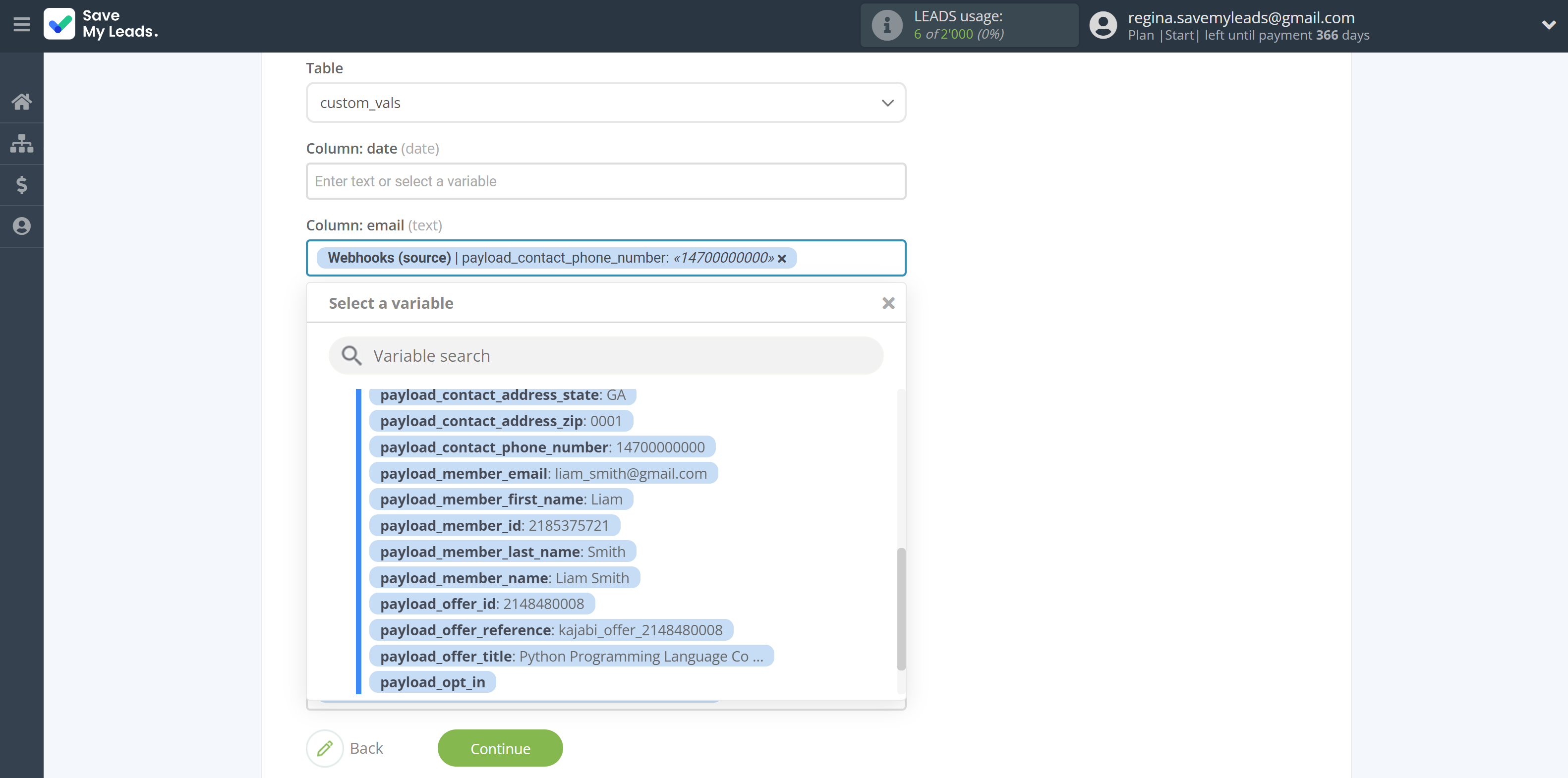Open the billing dollar icon

tap(22, 185)
